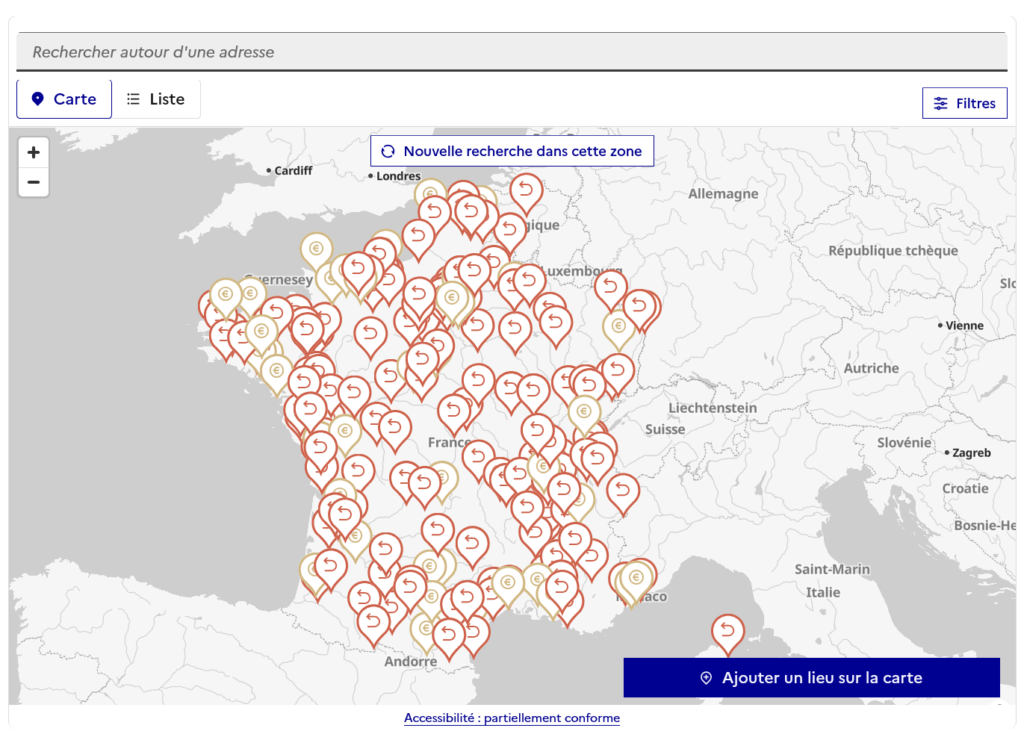Open the euro marker nearest Londres label
The width and height of the screenshot is (1024, 734).
(x=430, y=194)
